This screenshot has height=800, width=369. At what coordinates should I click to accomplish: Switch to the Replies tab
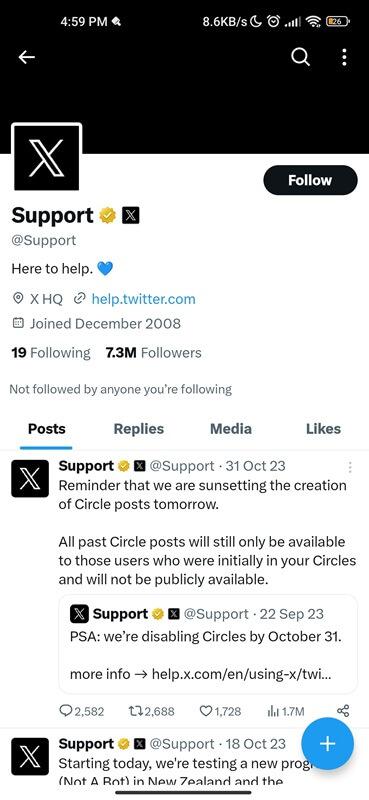point(138,429)
